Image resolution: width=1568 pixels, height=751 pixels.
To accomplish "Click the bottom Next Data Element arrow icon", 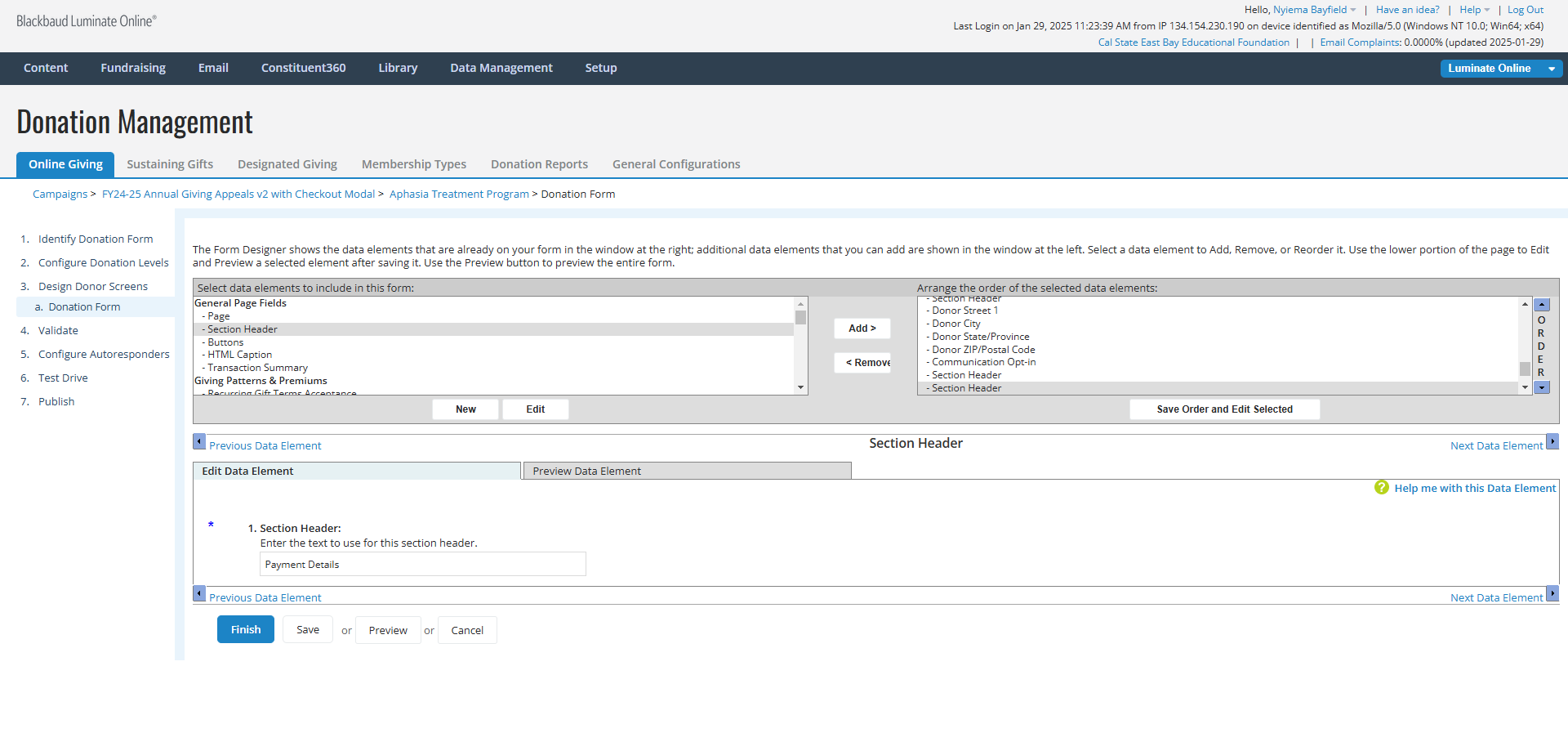I will coord(1552,593).
